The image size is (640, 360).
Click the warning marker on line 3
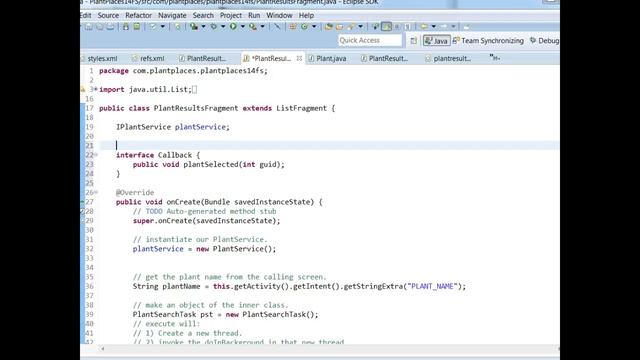coord(83,89)
